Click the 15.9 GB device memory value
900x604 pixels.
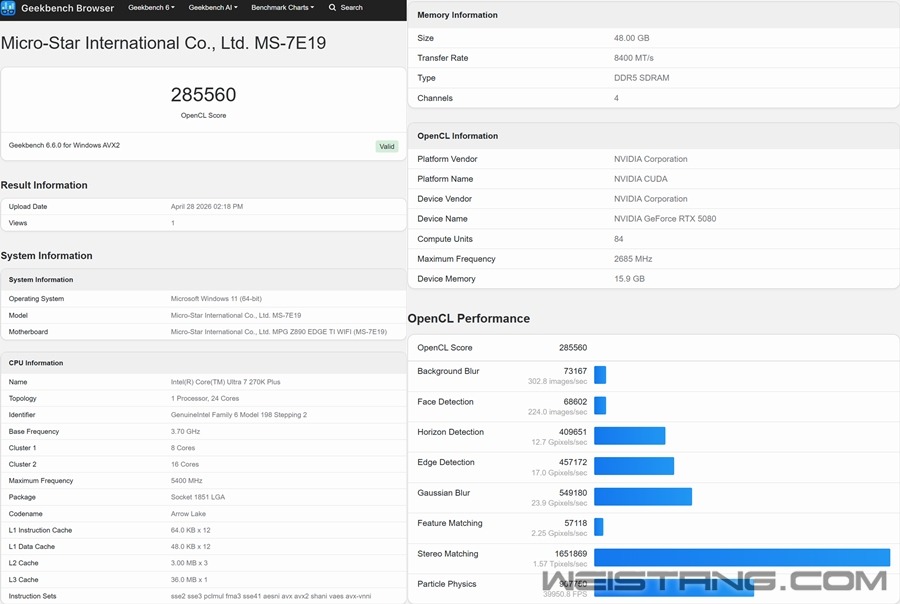[629, 279]
